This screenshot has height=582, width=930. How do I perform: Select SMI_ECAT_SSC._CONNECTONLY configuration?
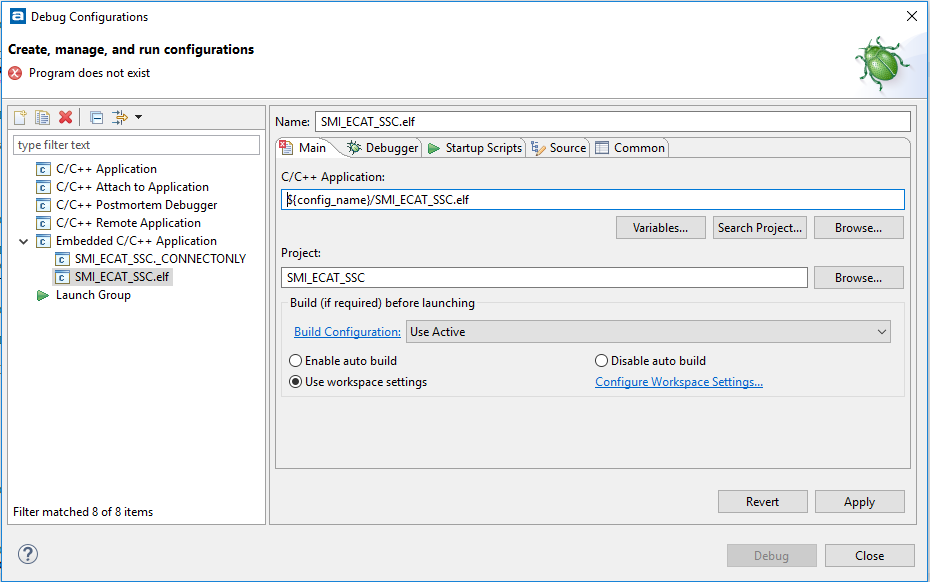point(159,259)
